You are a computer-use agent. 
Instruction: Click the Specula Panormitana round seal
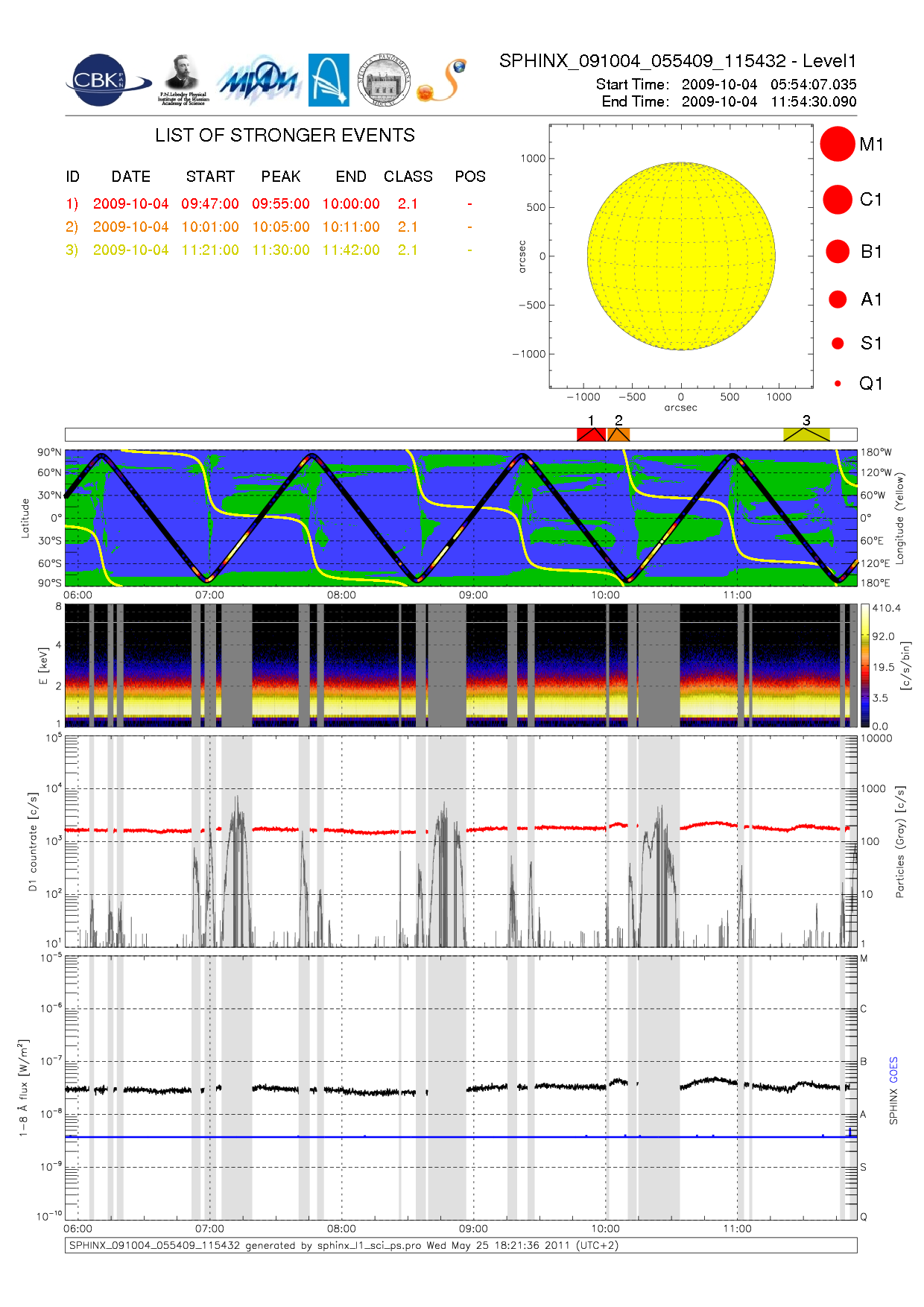click(x=384, y=80)
